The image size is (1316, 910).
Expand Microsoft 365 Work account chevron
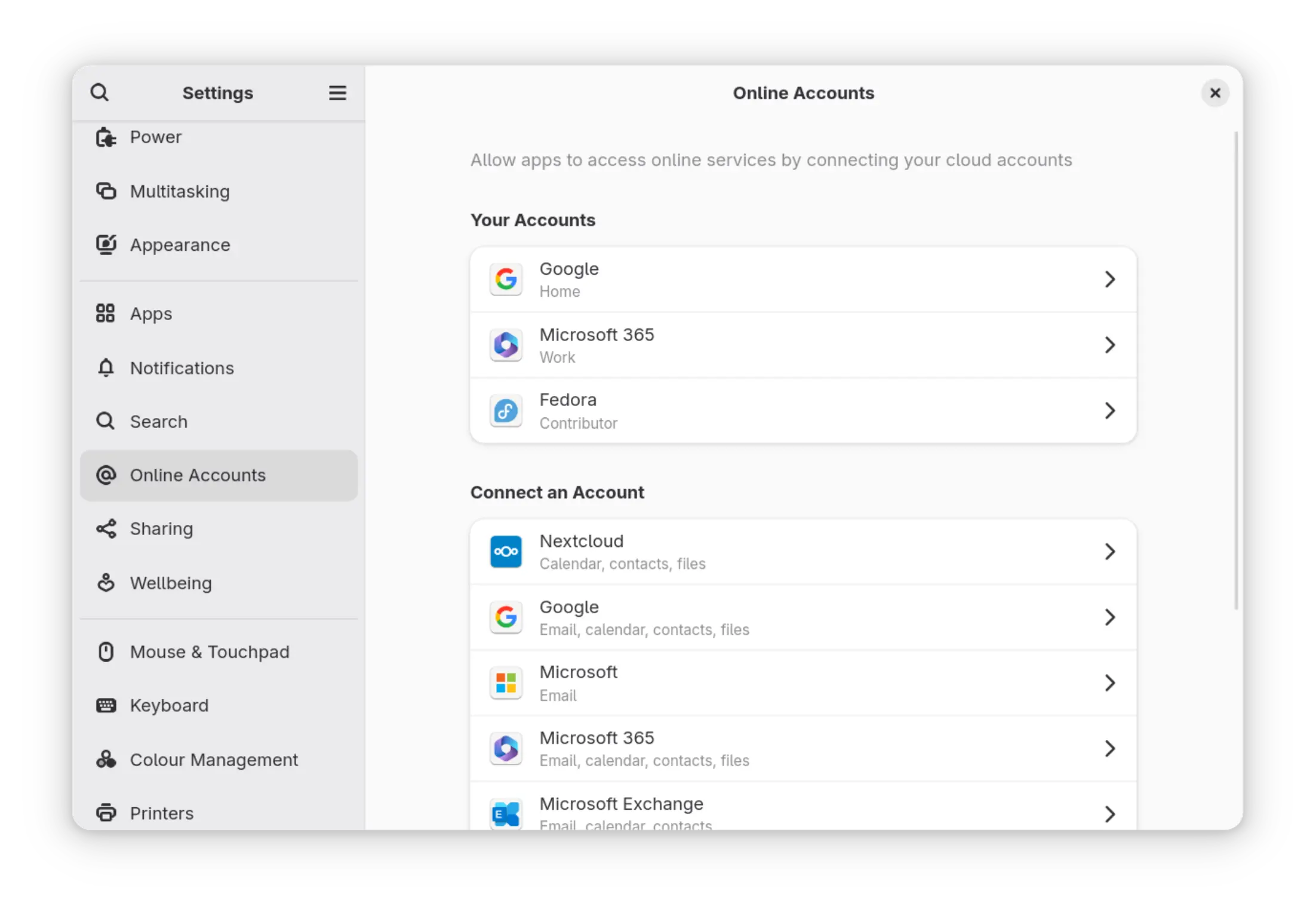pyautogui.click(x=1109, y=345)
